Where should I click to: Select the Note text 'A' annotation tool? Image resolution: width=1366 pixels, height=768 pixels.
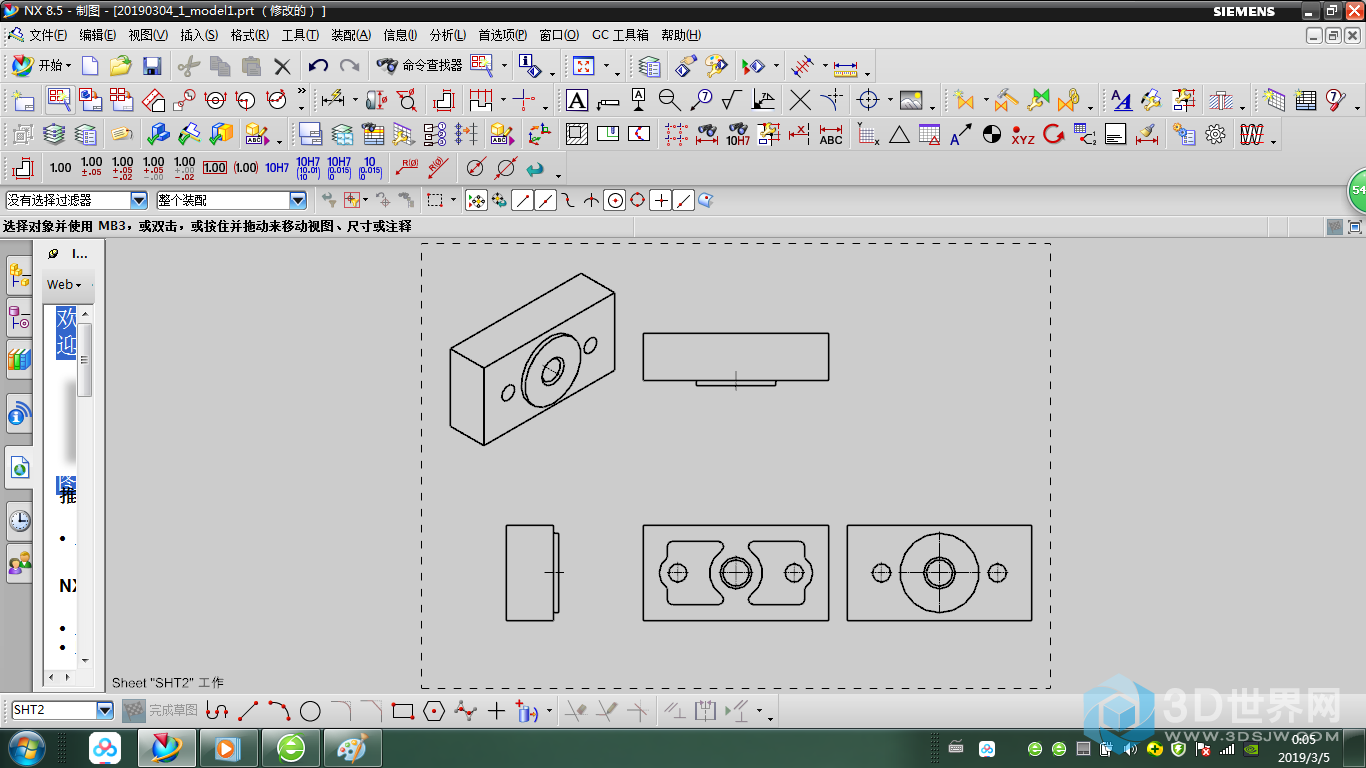pyautogui.click(x=577, y=100)
